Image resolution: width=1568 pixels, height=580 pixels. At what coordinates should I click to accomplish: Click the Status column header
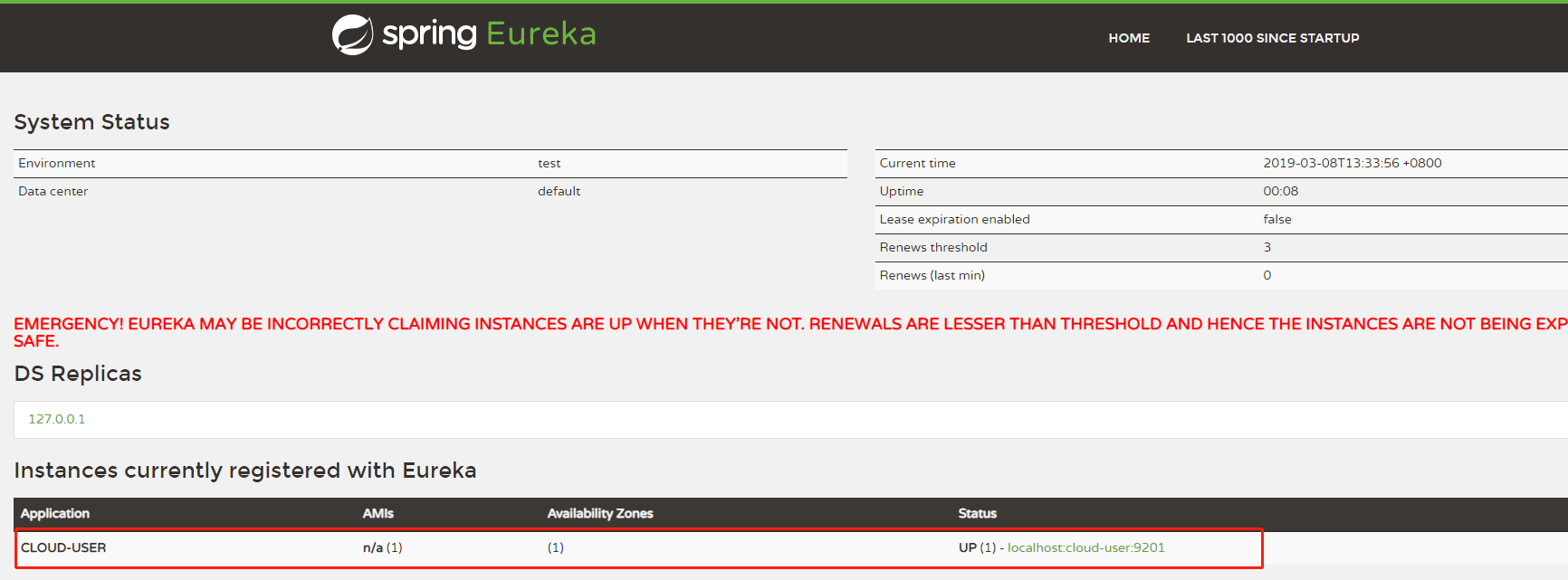coord(977,513)
